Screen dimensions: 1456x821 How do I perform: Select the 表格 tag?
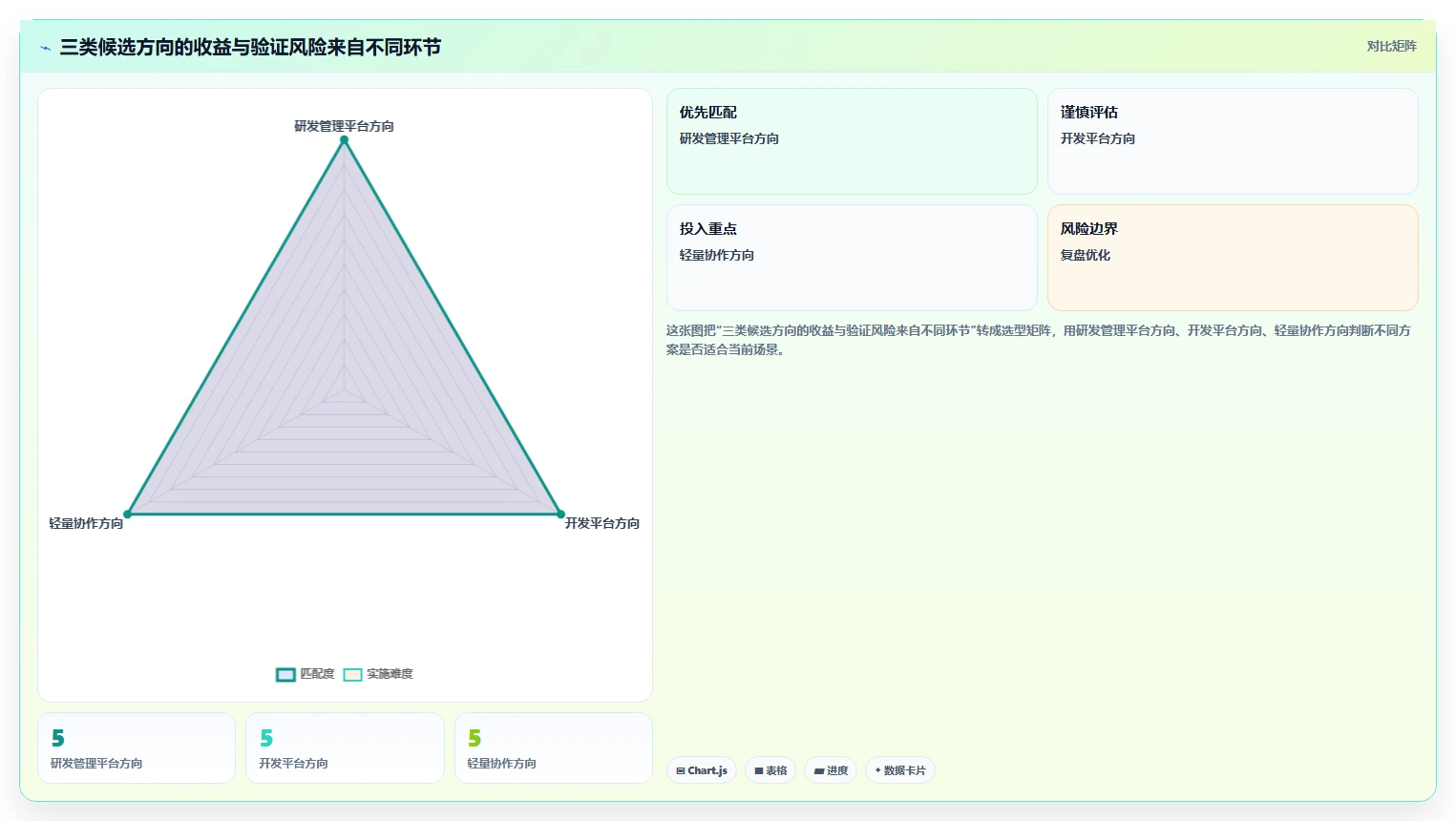770,770
